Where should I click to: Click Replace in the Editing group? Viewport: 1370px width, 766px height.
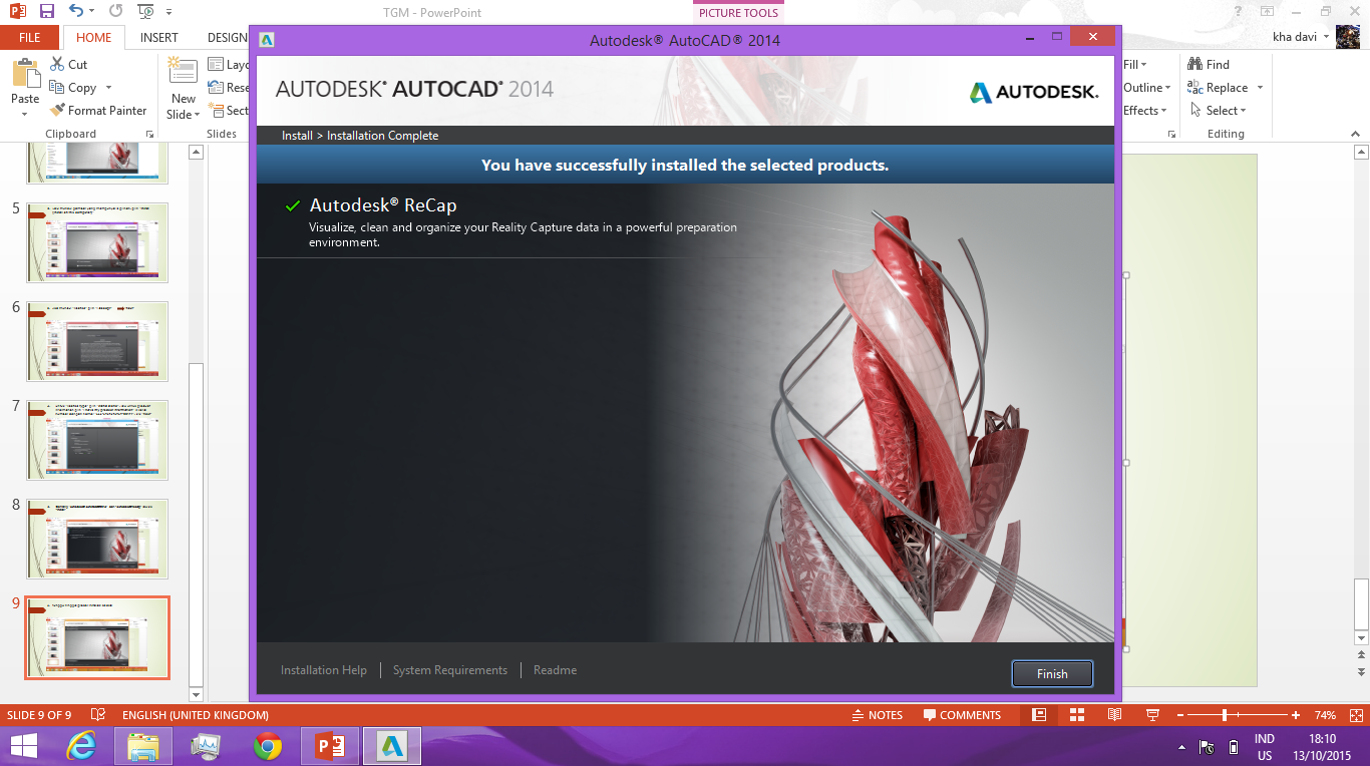[1219, 88]
